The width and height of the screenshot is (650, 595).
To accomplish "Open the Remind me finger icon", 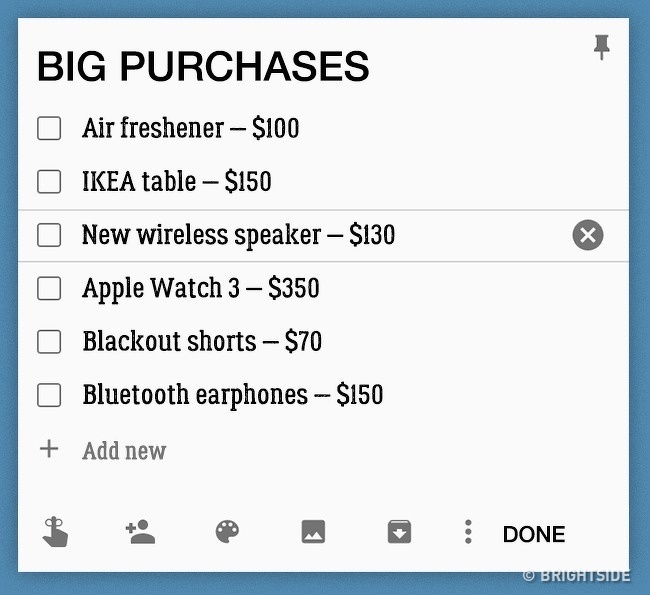I will tap(55, 532).
